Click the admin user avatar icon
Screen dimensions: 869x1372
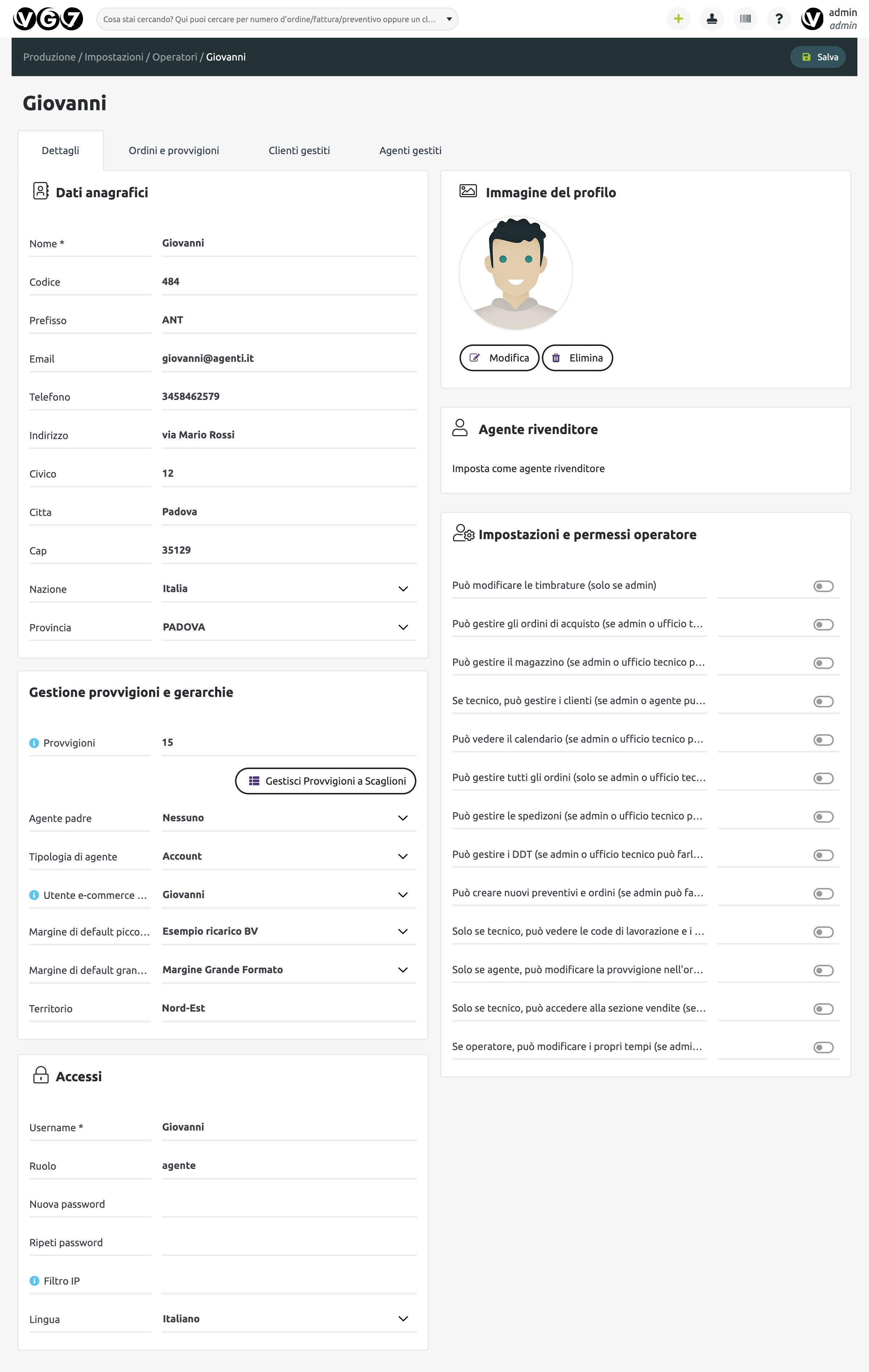coord(812,19)
